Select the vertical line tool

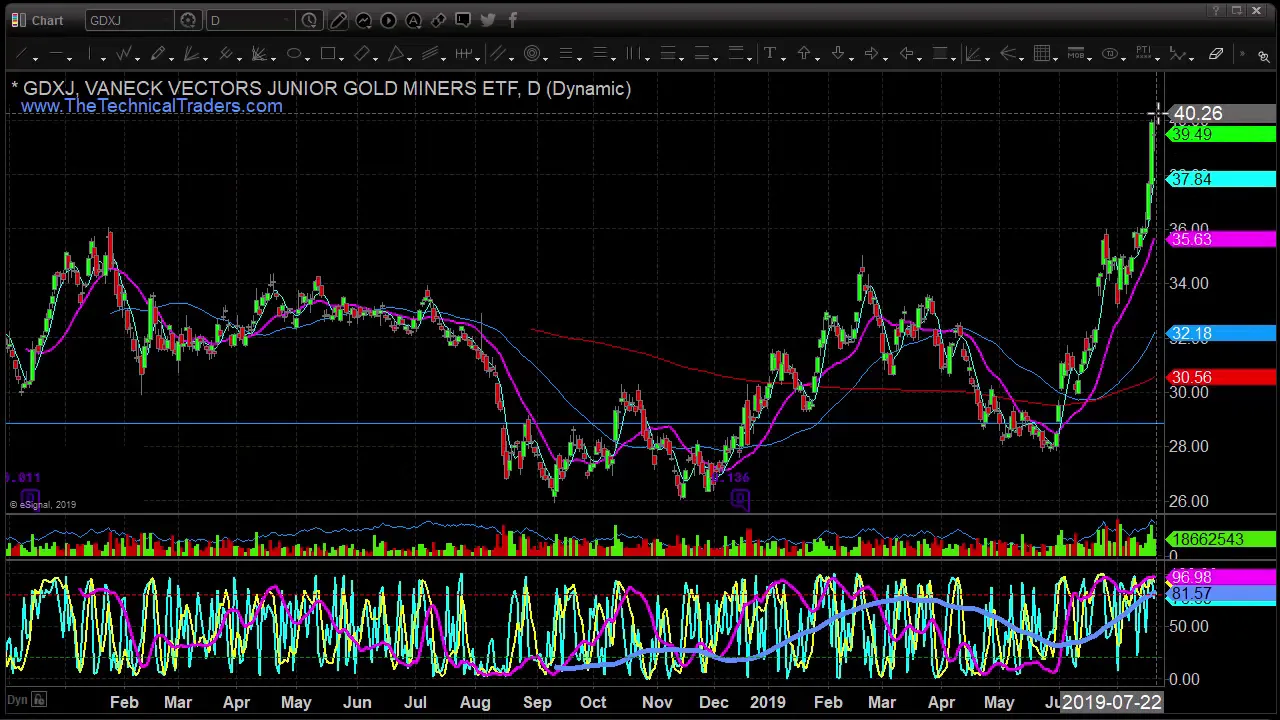tap(90, 54)
